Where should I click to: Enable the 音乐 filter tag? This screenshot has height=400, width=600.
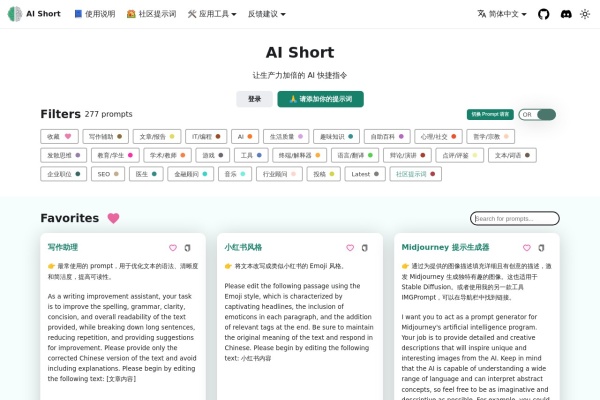pyautogui.click(x=235, y=174)
